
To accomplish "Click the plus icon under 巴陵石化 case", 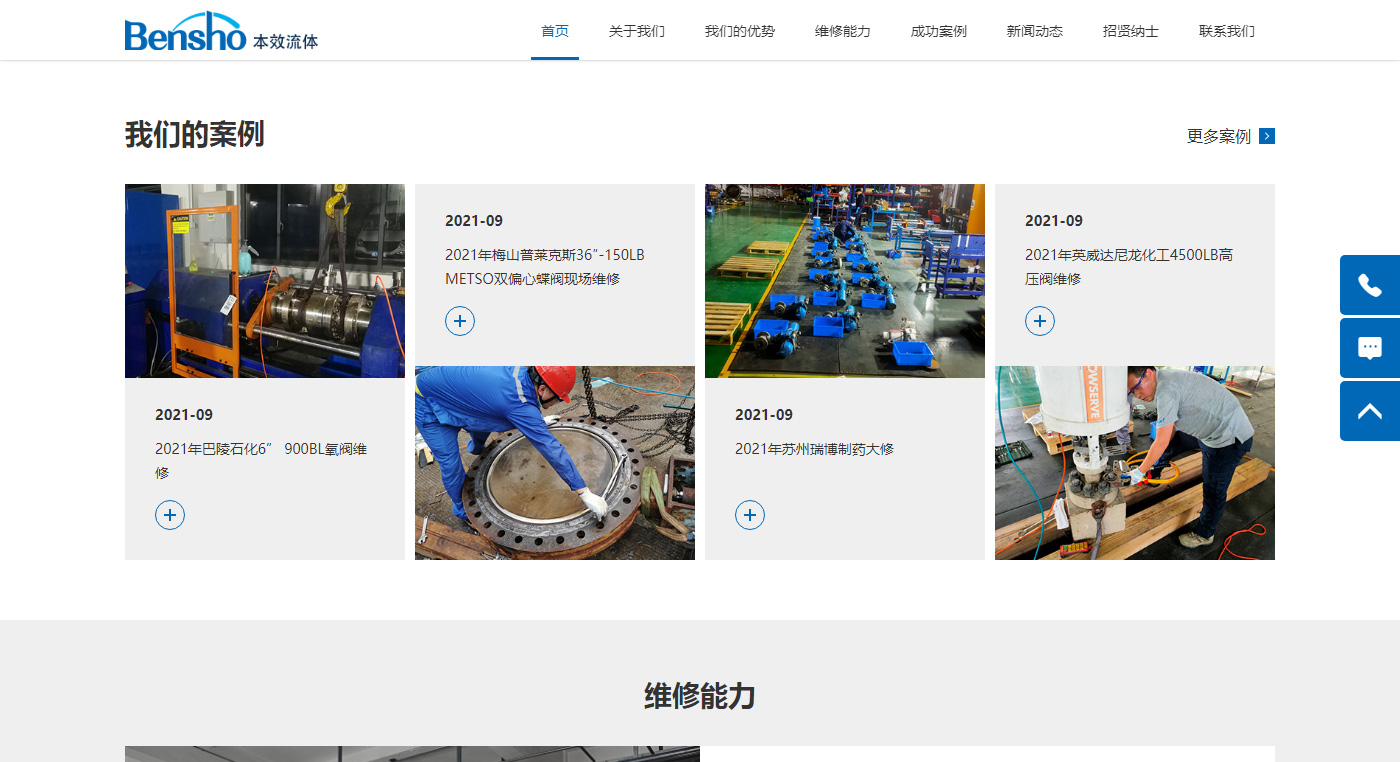I will 170,515.
